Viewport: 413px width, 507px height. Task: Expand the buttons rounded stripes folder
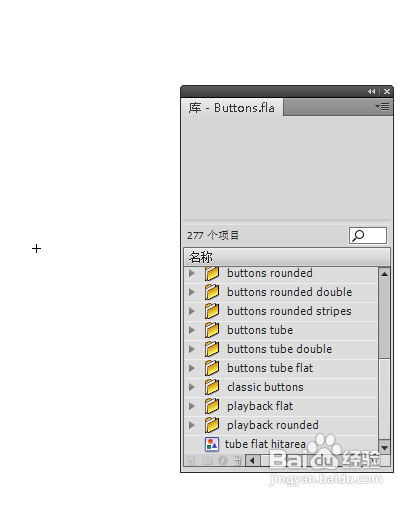(x=192, y=311)
